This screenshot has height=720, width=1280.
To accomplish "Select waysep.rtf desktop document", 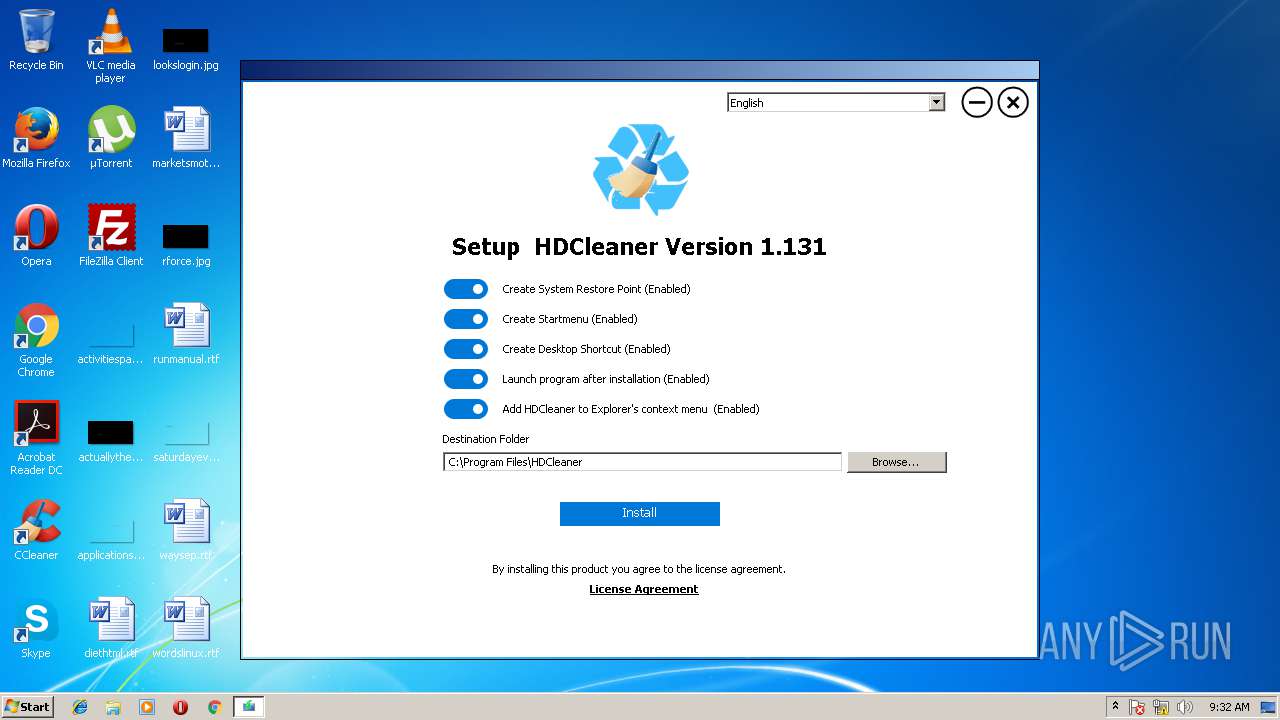I will tap(186, 531).
